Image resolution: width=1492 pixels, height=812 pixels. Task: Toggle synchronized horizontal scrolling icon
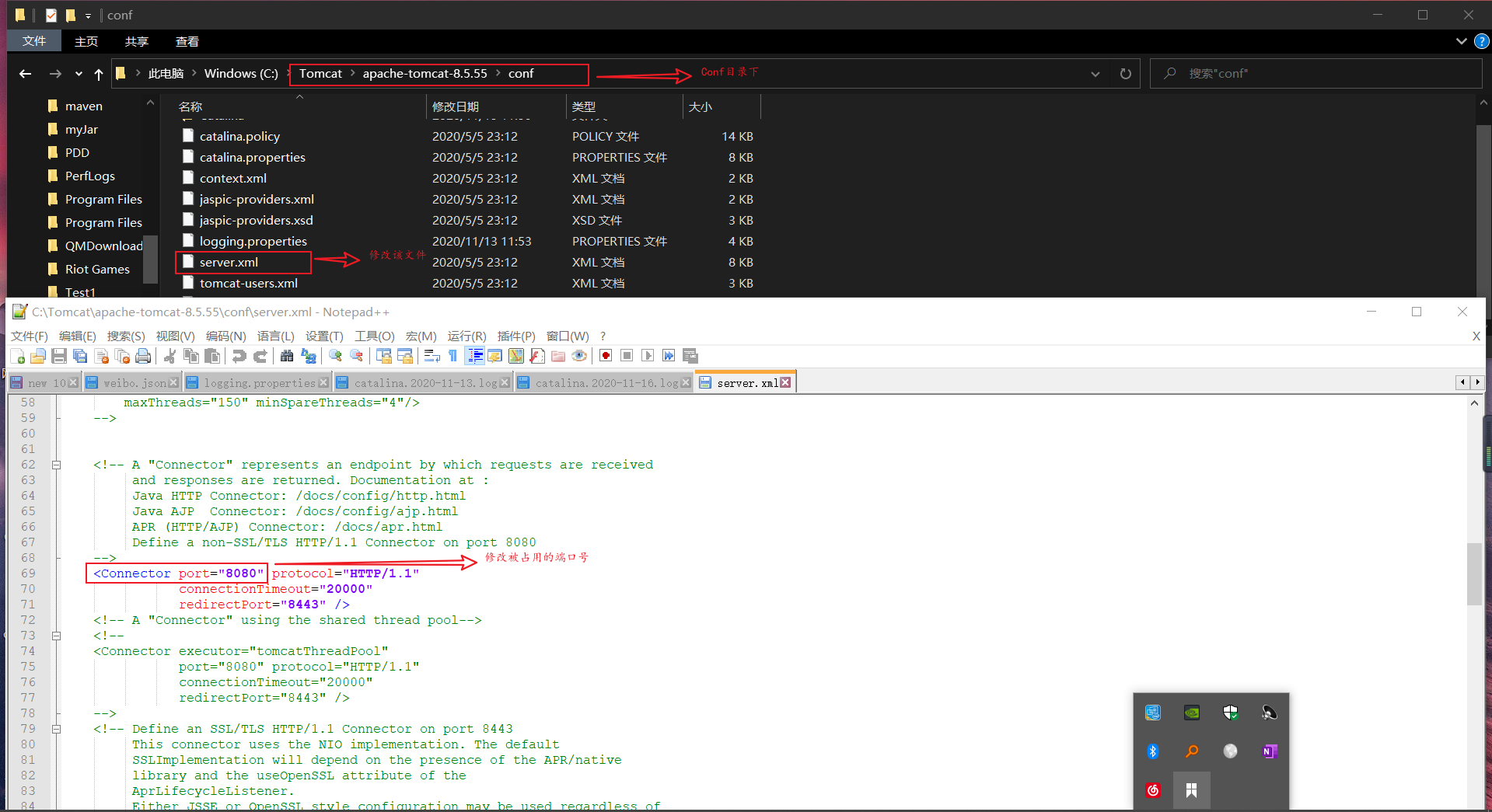[405, 356]
